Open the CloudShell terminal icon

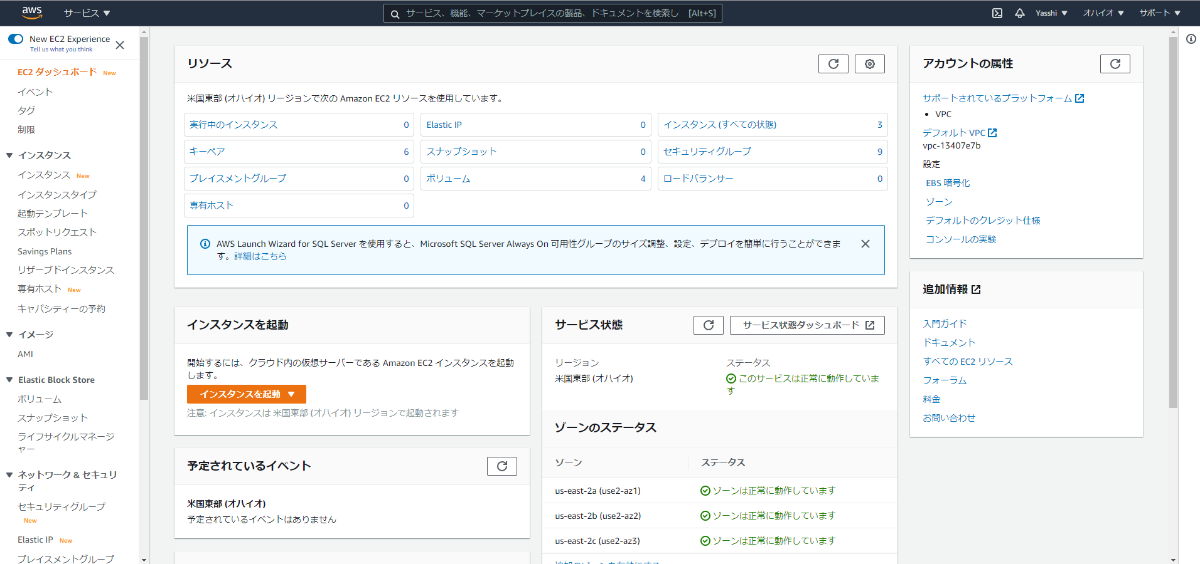[997, 13]
